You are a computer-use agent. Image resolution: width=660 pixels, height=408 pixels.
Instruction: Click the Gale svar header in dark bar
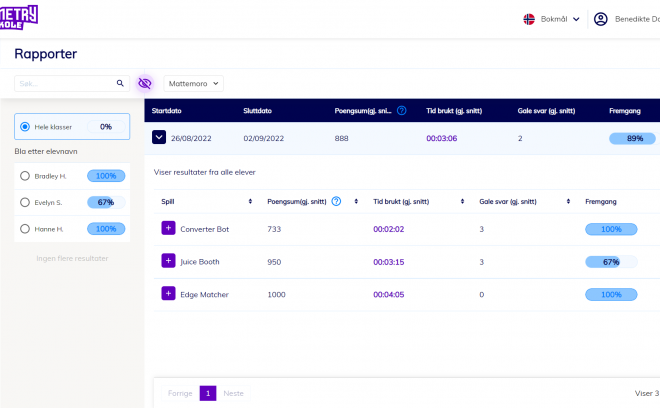pos(546,111)
